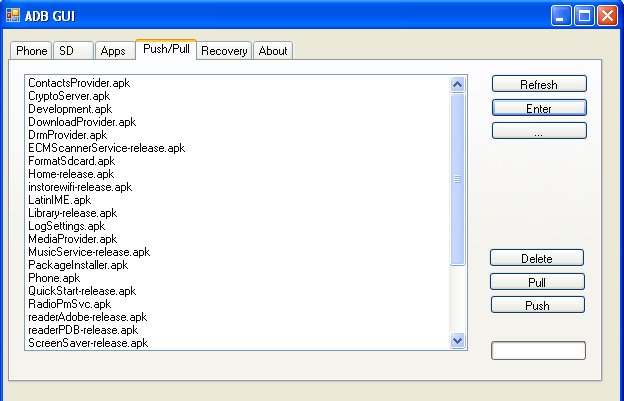Click the "..." parent folder button
The height and width of the screenshot is (401, 624).
pos(539,131)
